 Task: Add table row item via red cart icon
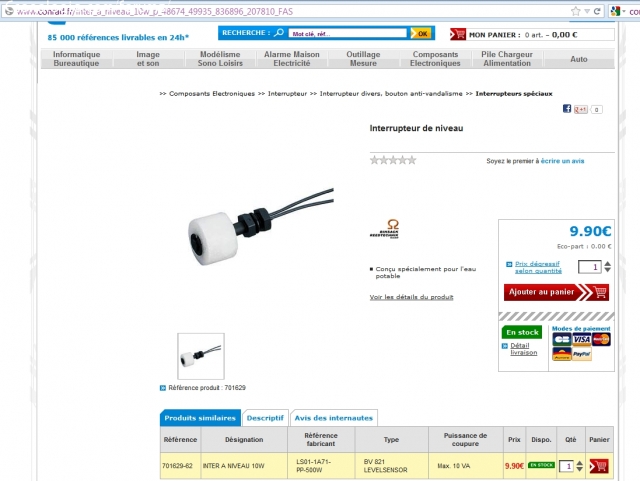(599, 466)
